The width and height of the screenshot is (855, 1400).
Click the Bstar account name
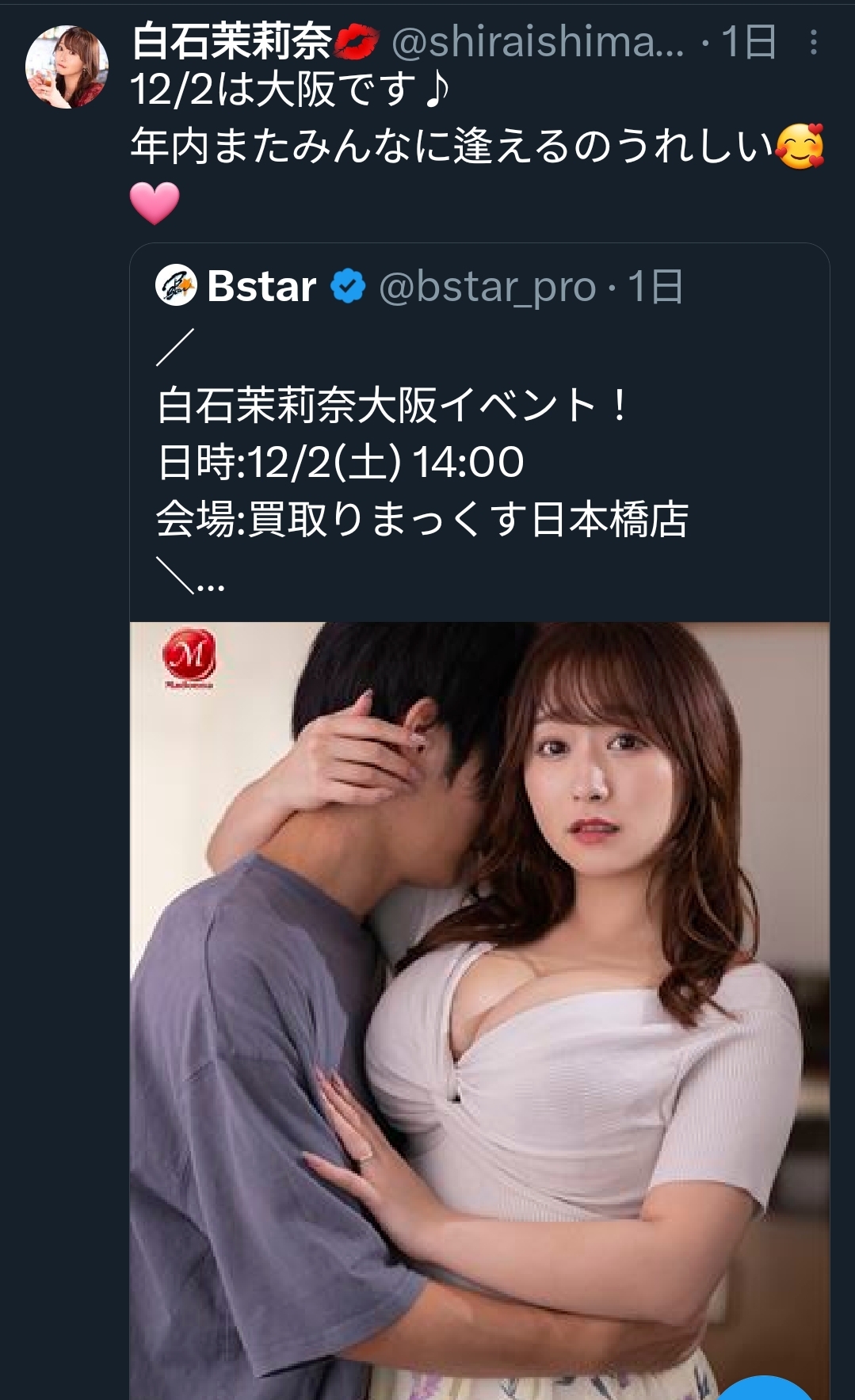point(261,286)
